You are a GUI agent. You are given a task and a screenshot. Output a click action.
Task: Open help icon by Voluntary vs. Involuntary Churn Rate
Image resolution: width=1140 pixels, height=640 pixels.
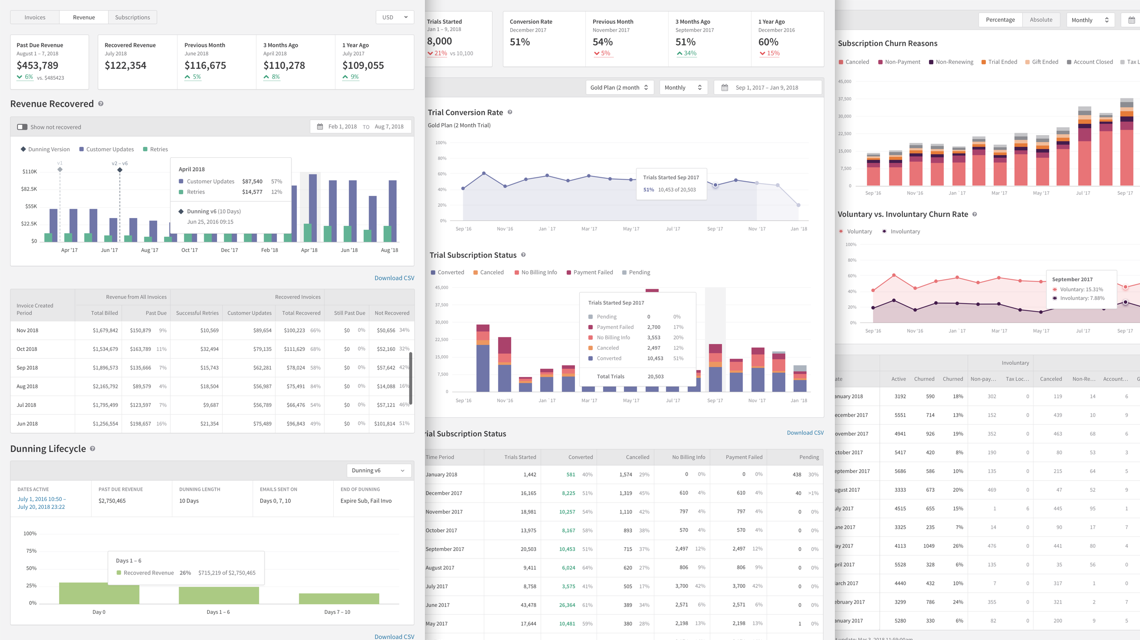[x=974, y=214]
